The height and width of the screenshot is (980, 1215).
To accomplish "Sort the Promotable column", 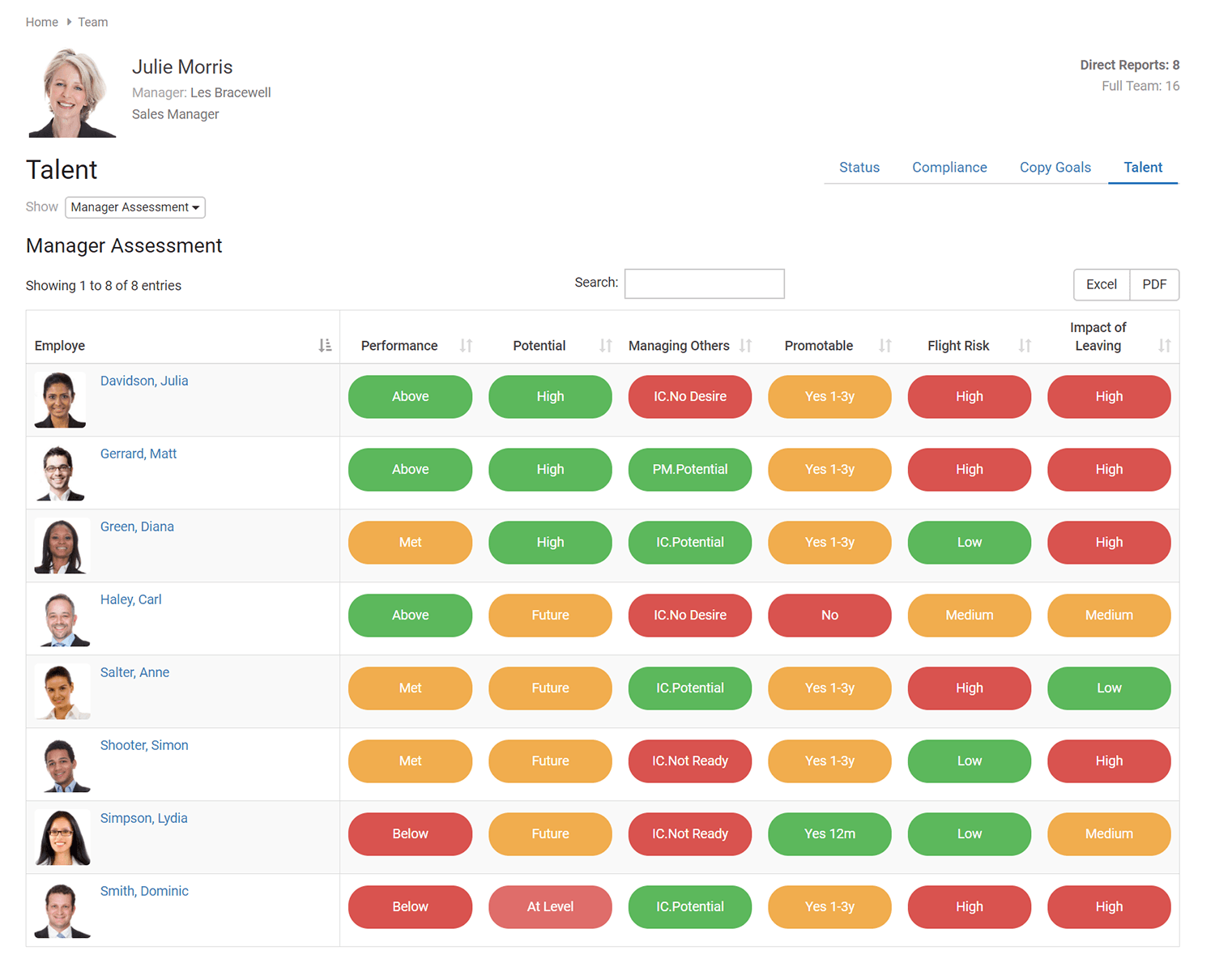I will click(x=886, y=345).
